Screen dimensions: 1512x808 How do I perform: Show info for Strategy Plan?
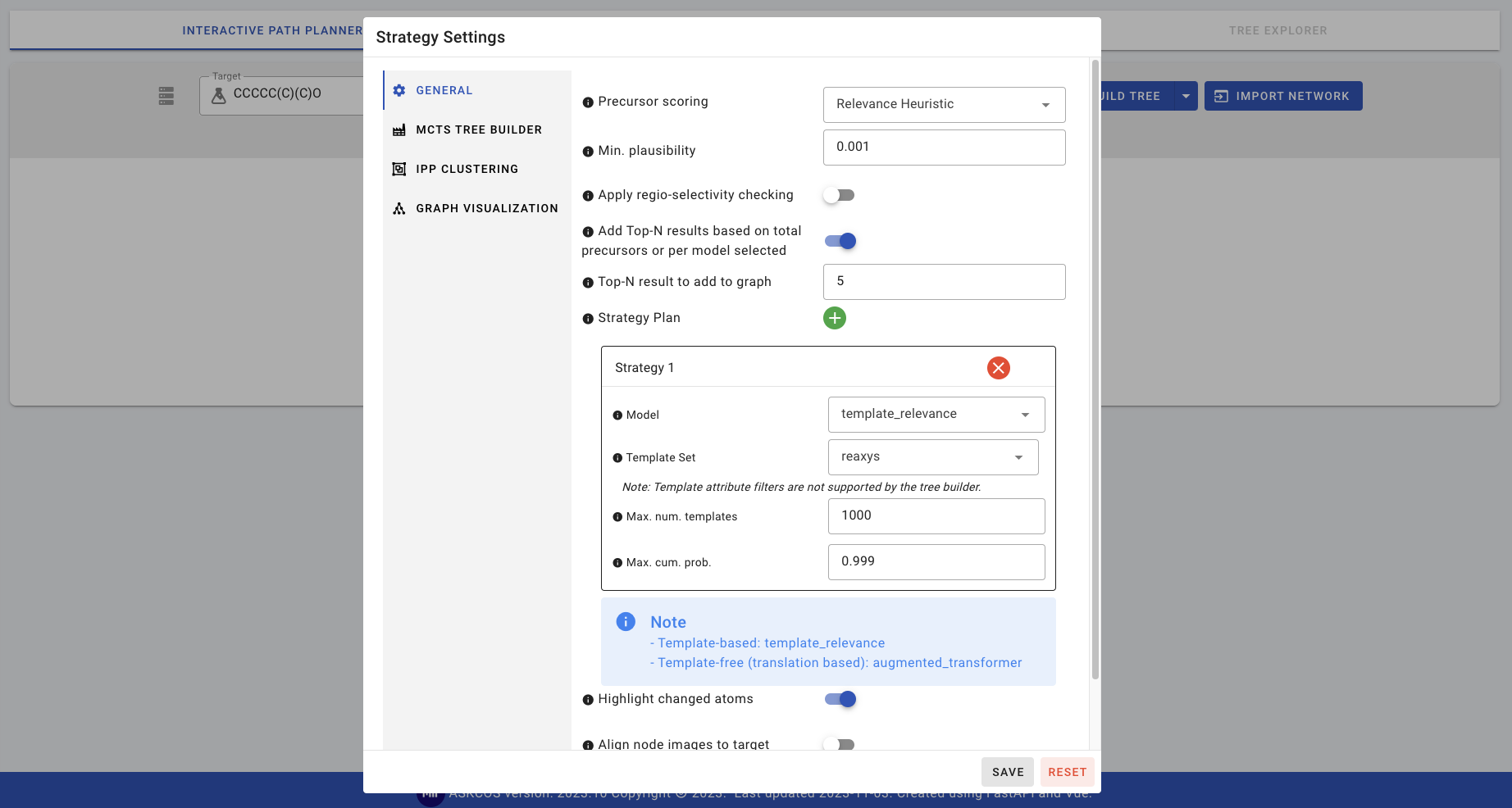tap(588, 319)
